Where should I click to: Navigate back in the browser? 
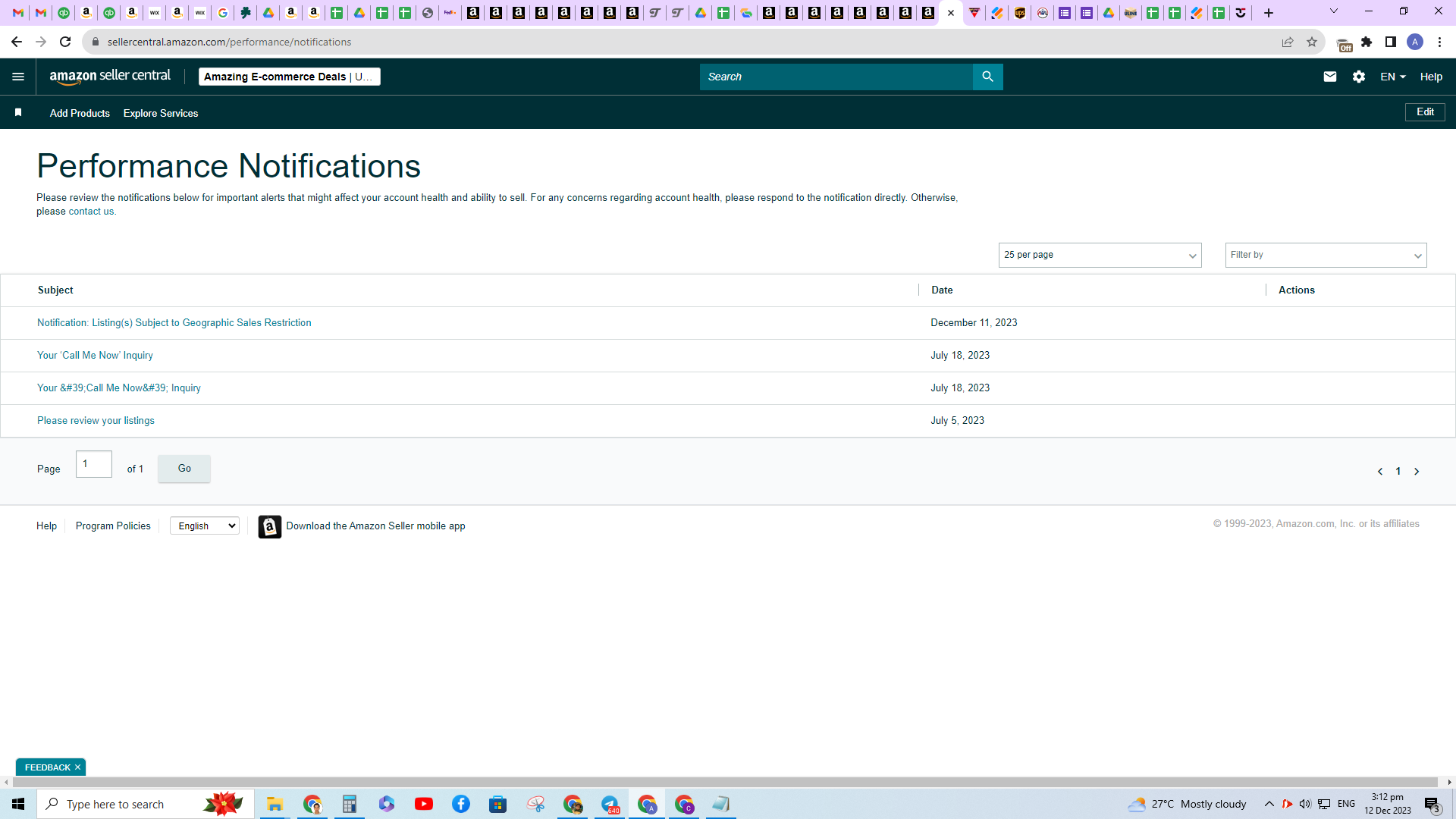tap(17, 42)
